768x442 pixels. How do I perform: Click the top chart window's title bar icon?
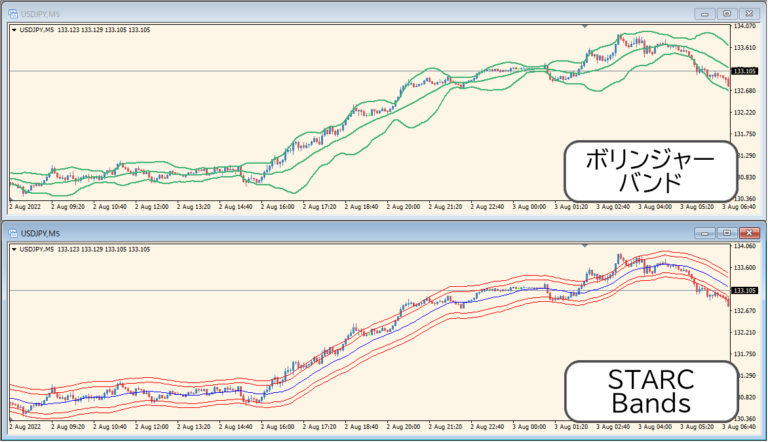pyautogui.click(x=9, y=13)
